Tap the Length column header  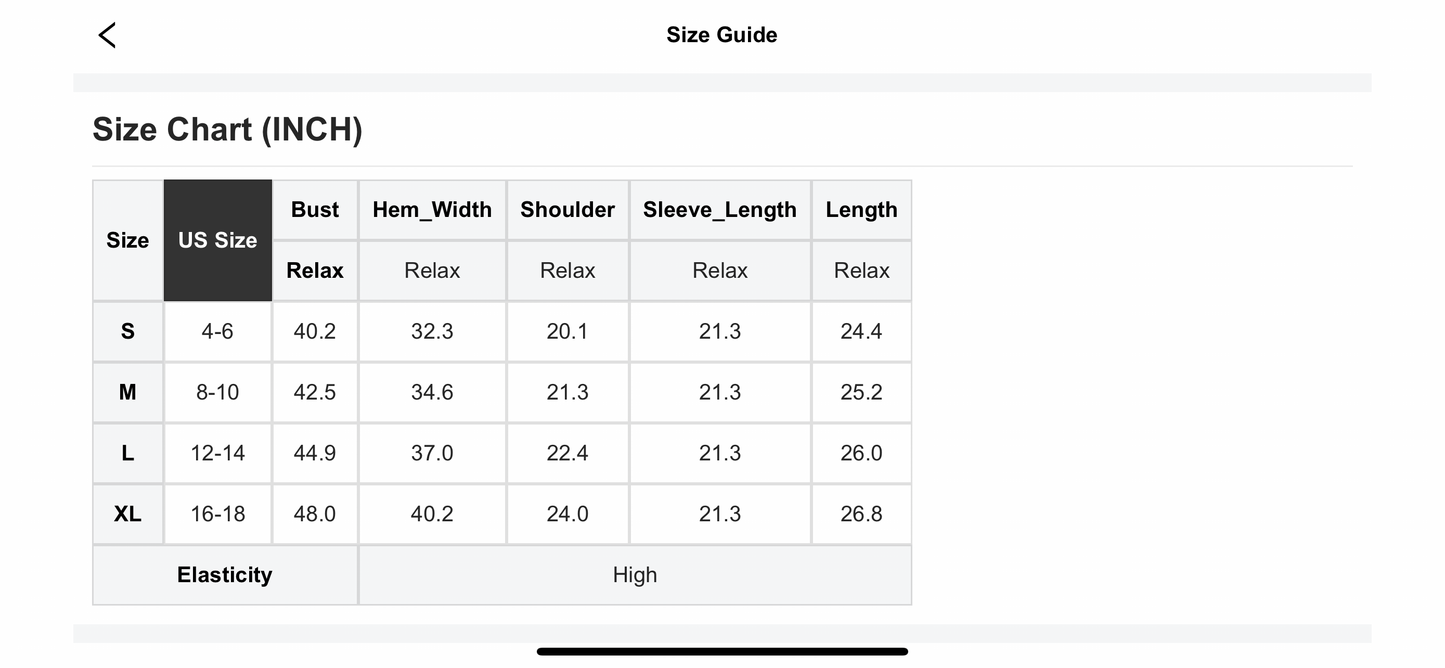pos(861,210)
